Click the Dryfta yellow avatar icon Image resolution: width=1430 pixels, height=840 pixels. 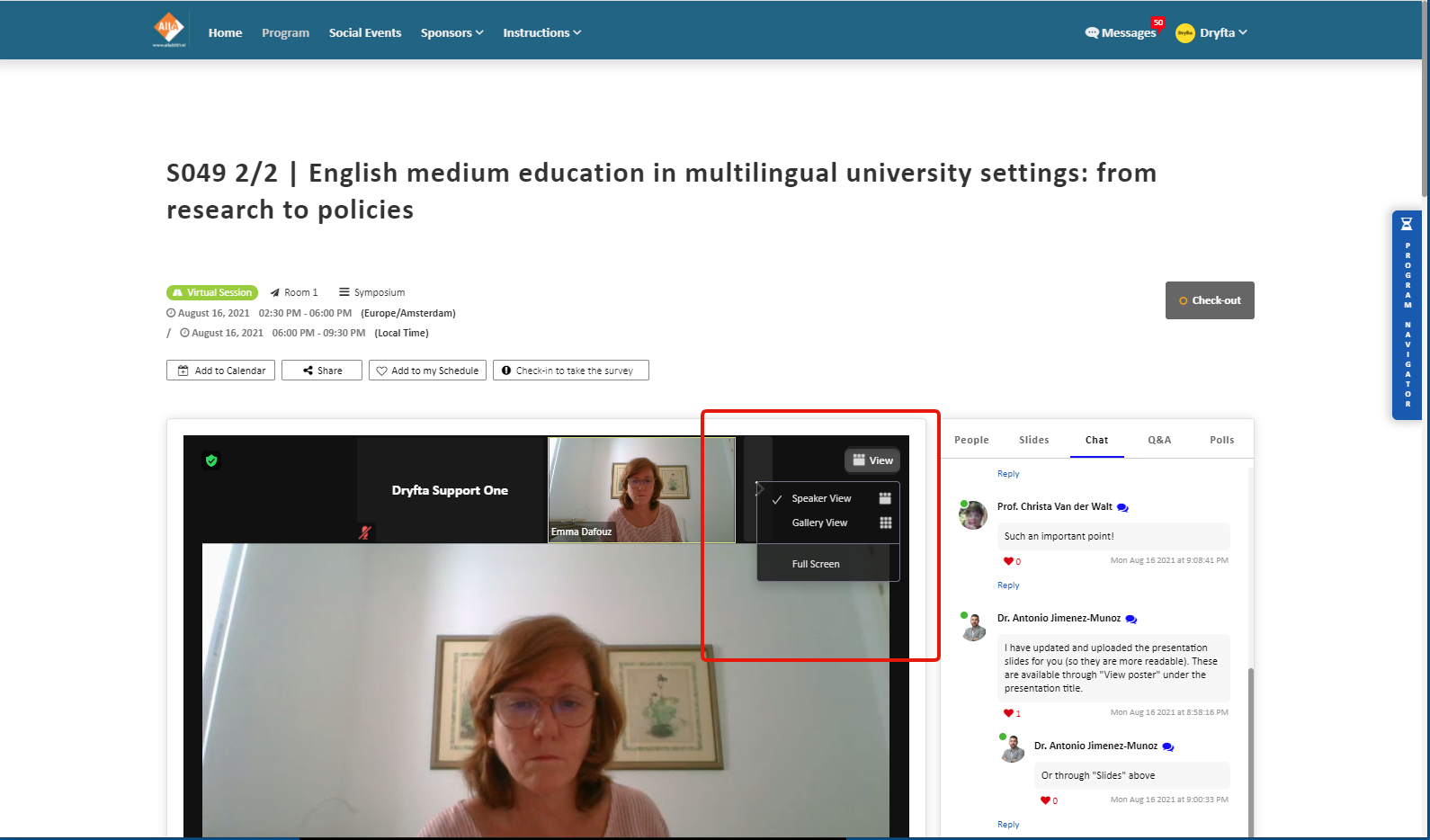click(x=1185, y=33)
